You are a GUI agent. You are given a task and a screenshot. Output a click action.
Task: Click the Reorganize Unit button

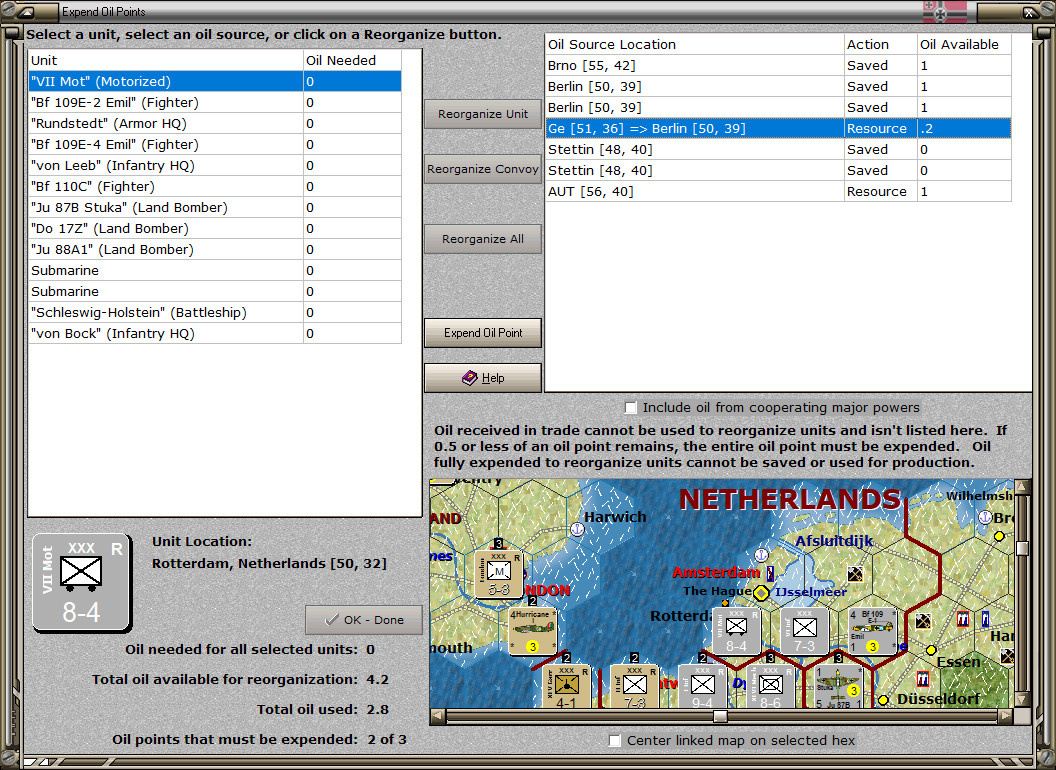pyautogui.click(x=483, y=114)
